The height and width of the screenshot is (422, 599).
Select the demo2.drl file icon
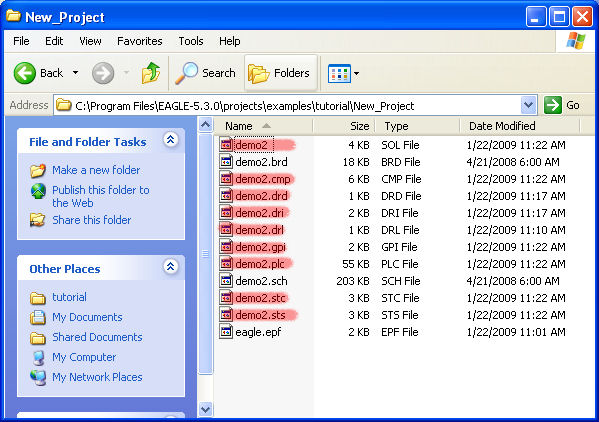[x=226, y=230]
